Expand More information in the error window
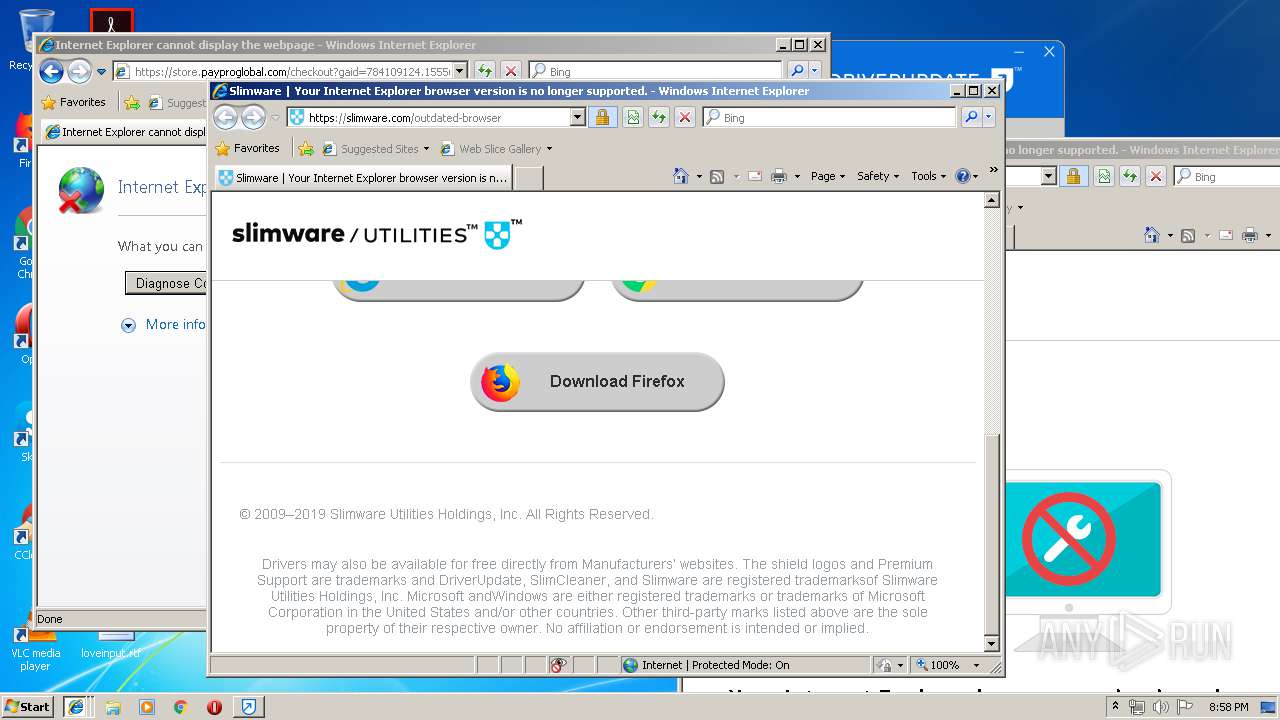Image resolution: width=1280 pixels, height=720 pixels. pos(165,324)
